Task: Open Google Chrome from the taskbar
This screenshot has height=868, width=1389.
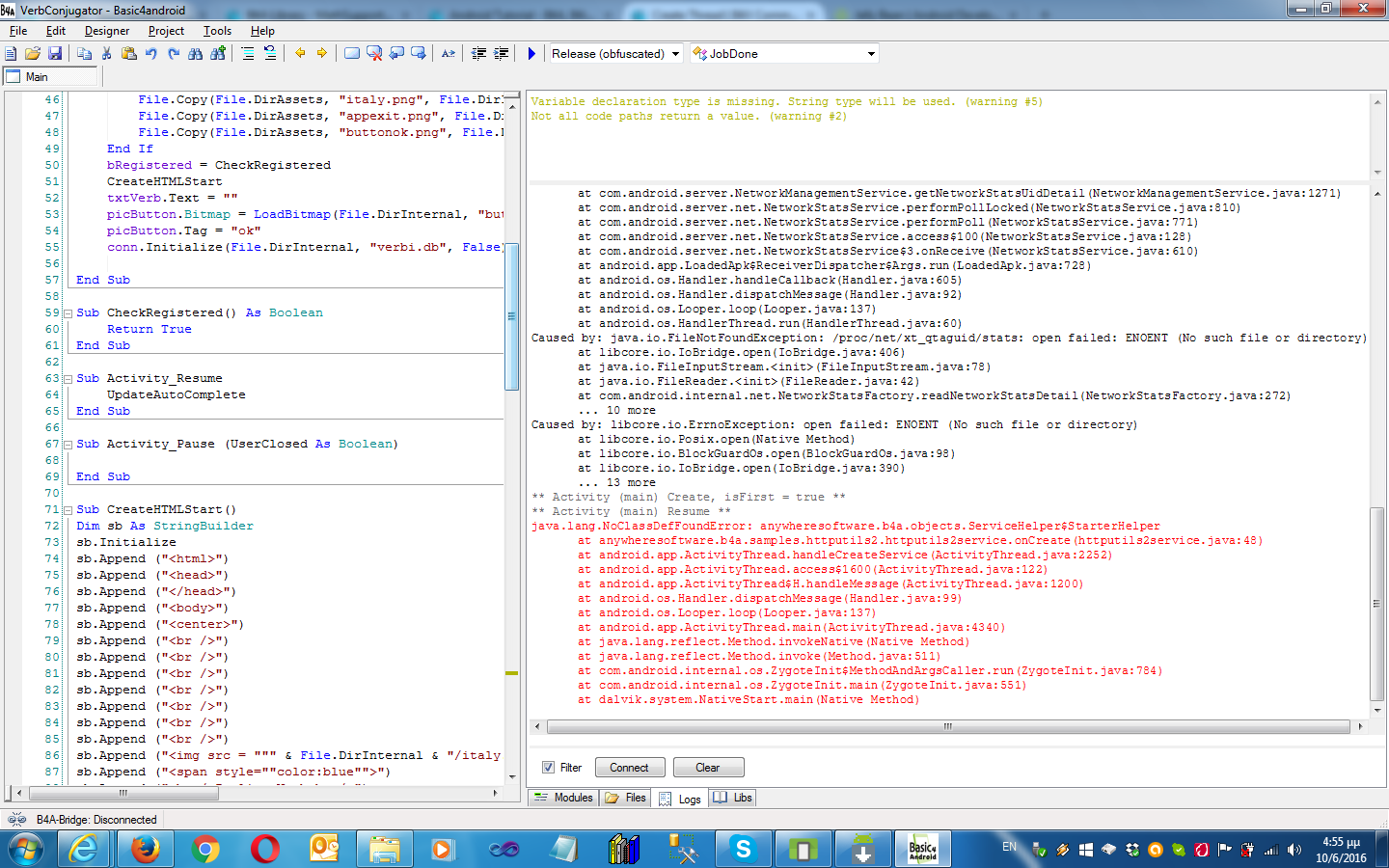Action: [x=205, y=850]
